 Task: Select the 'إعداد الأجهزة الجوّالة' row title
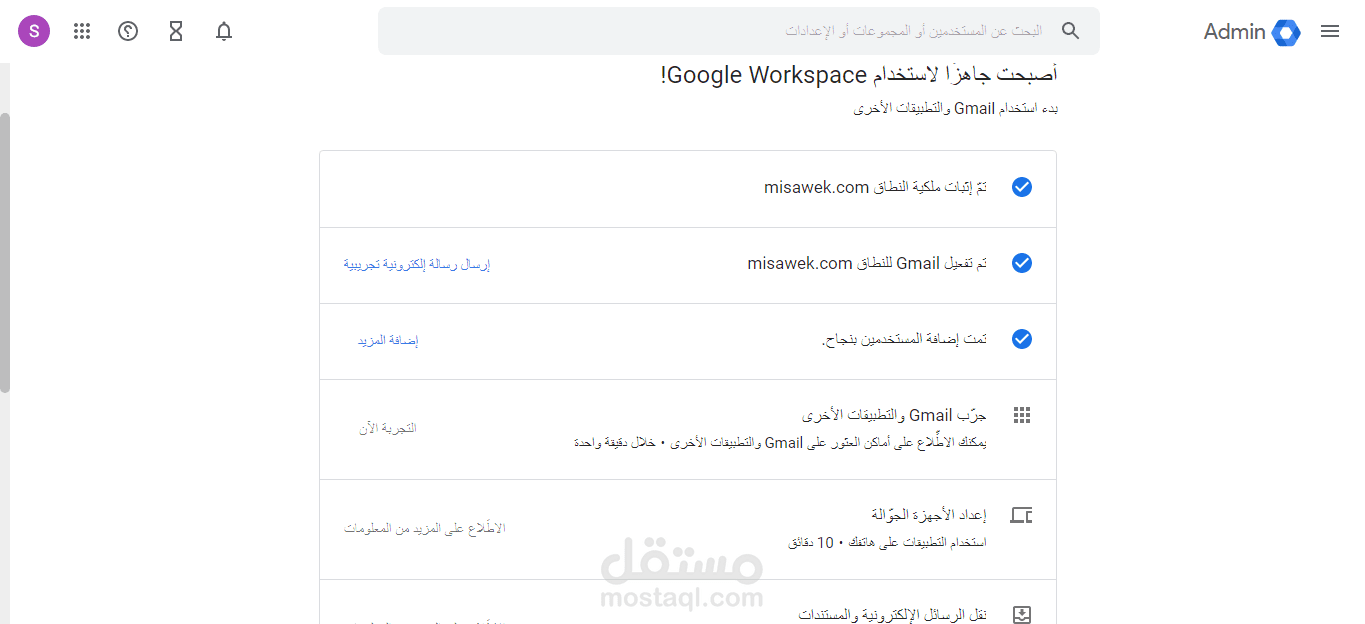click(x=929, y=515)
